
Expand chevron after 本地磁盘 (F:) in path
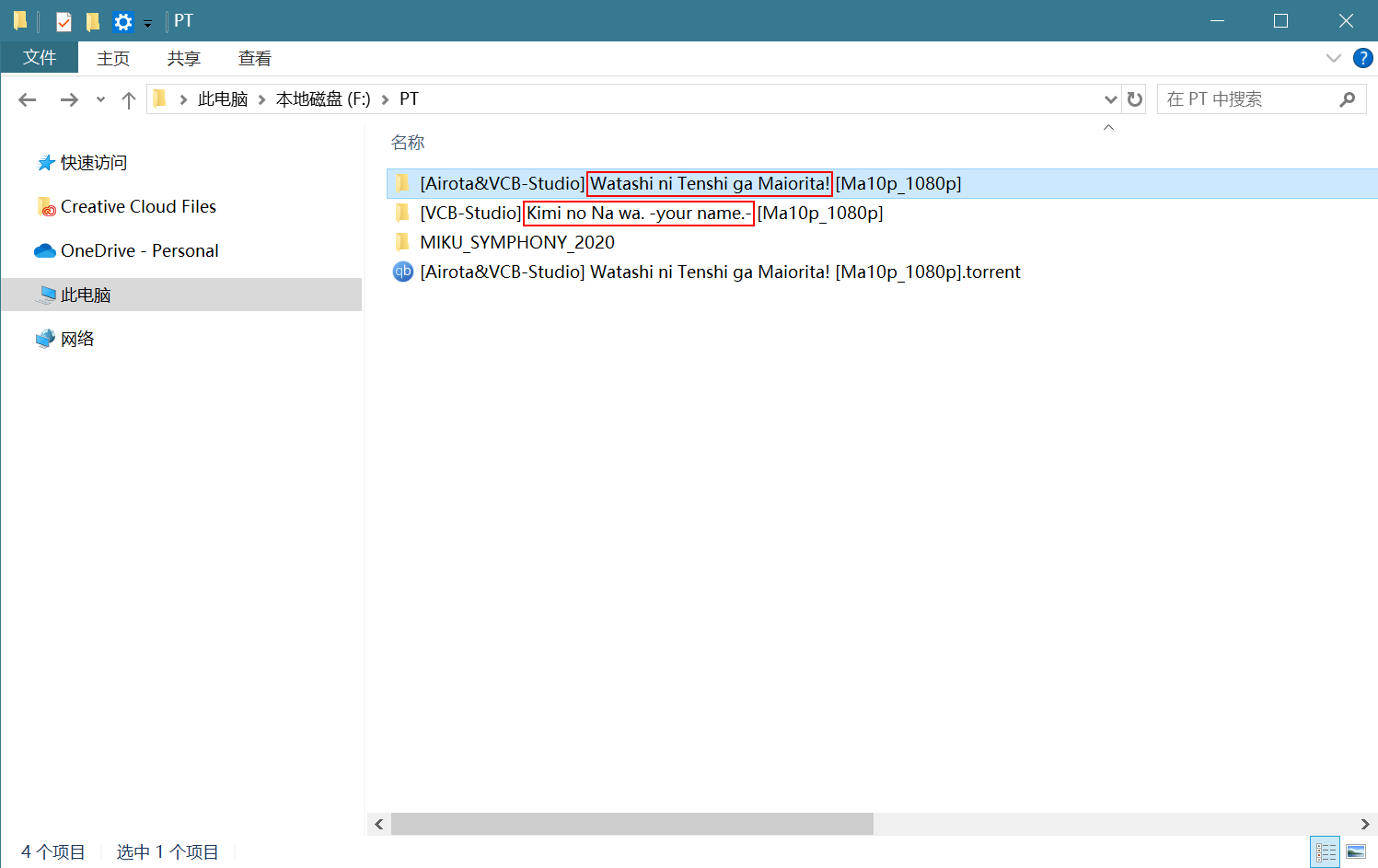coord(385,99)
